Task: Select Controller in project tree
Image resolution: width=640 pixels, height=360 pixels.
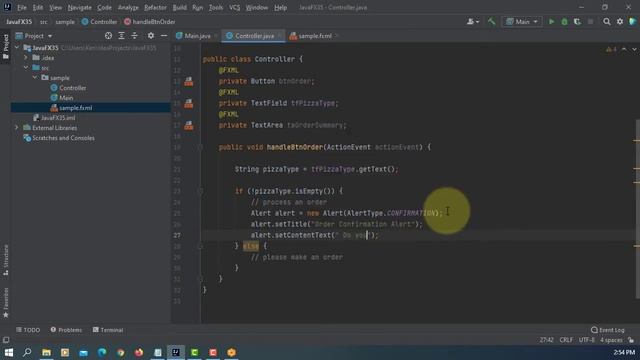Action: (72, 88)
